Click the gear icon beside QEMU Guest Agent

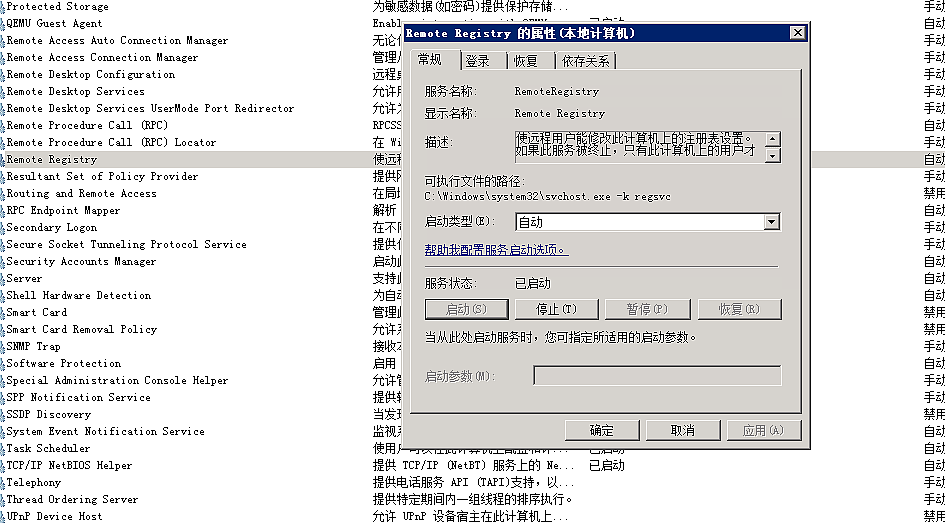tap(2, 24)
